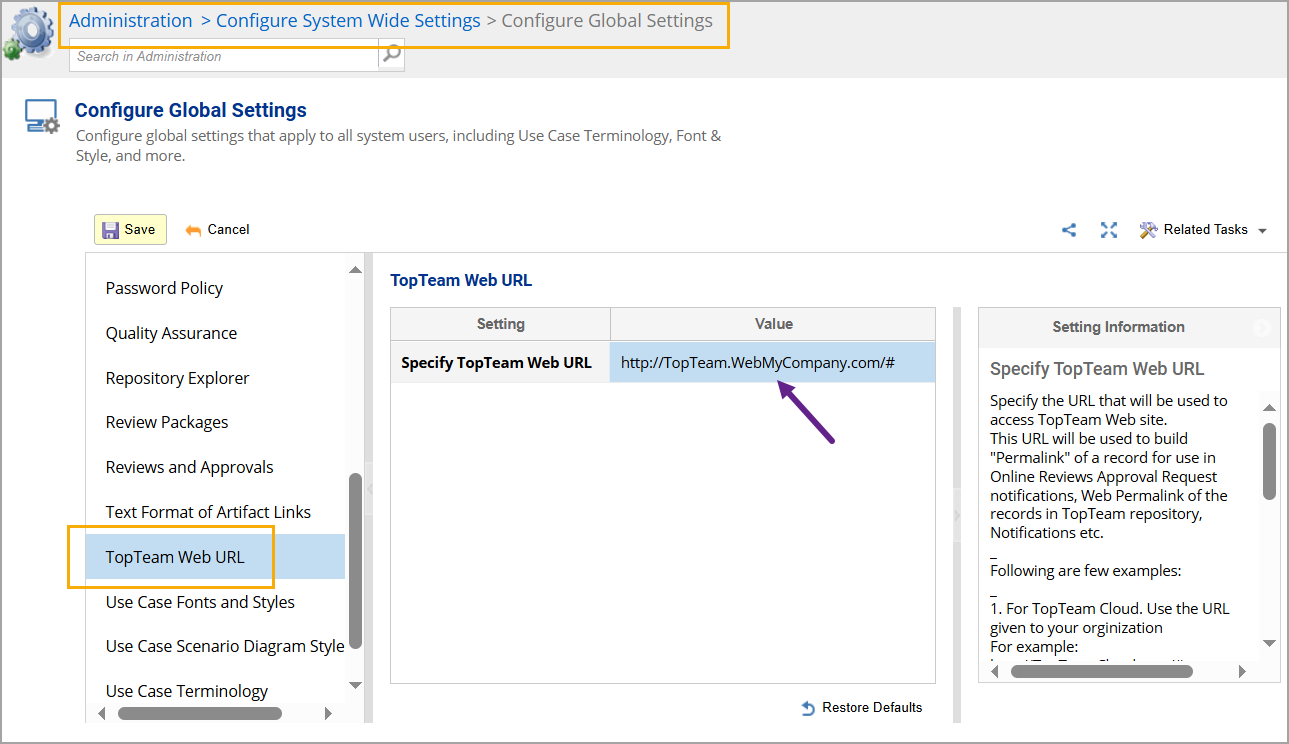Click Setting Information scroll left arrow
The height and width of the screenshot is (744, 1289).
pyautogui.click(x=993, y=672)
